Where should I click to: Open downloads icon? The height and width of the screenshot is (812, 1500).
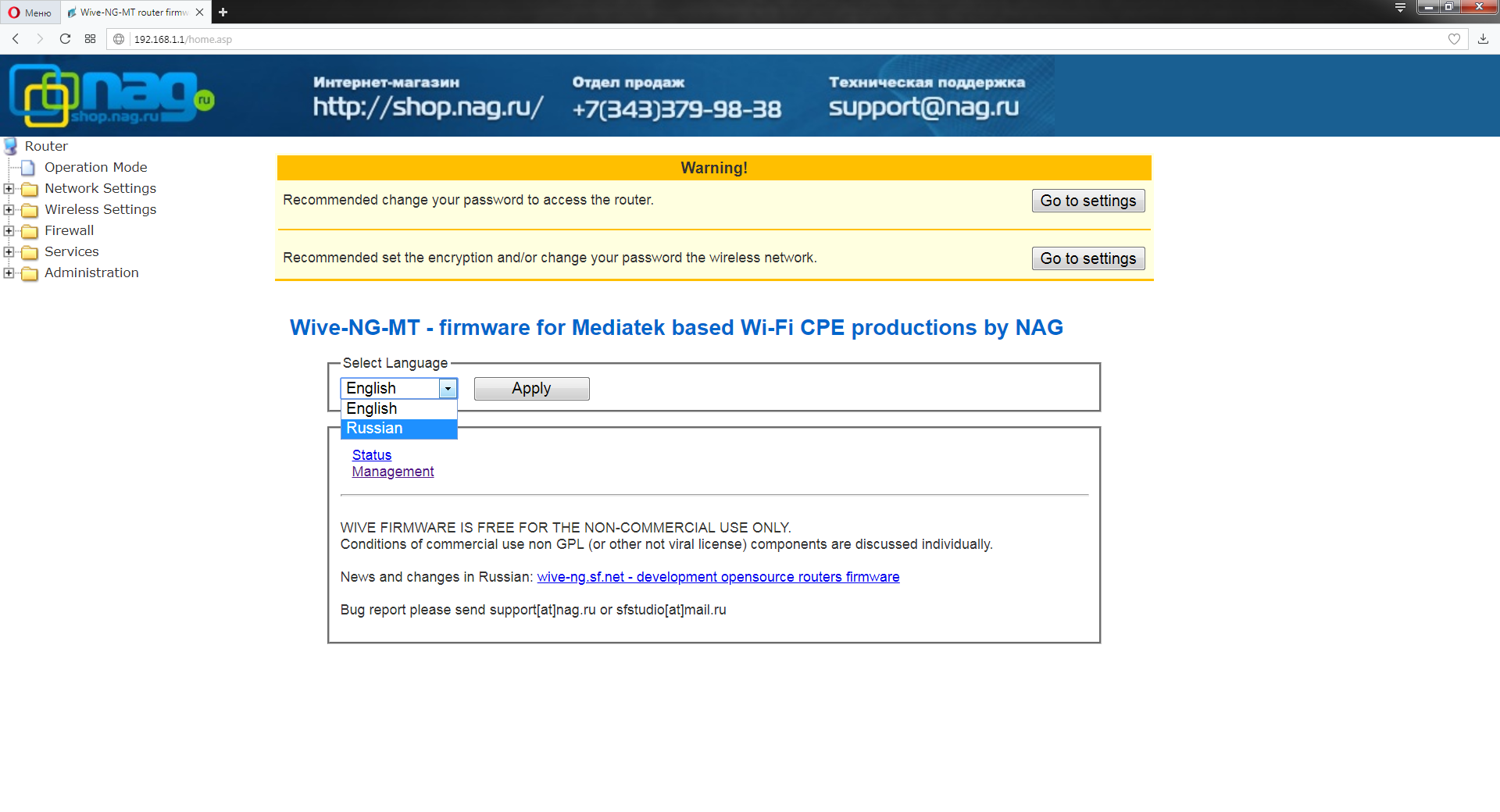point(1483,39)
